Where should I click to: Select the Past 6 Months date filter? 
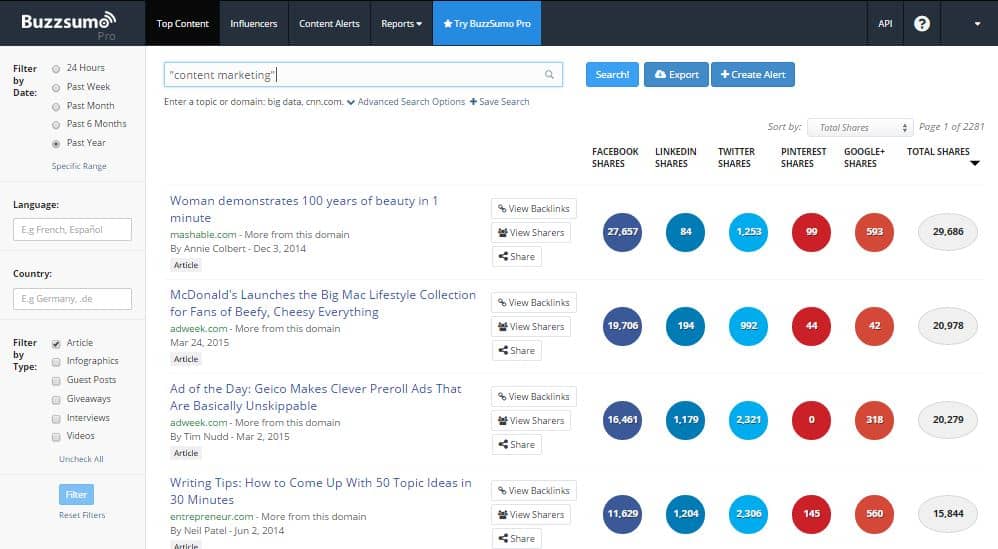[56, 125]
